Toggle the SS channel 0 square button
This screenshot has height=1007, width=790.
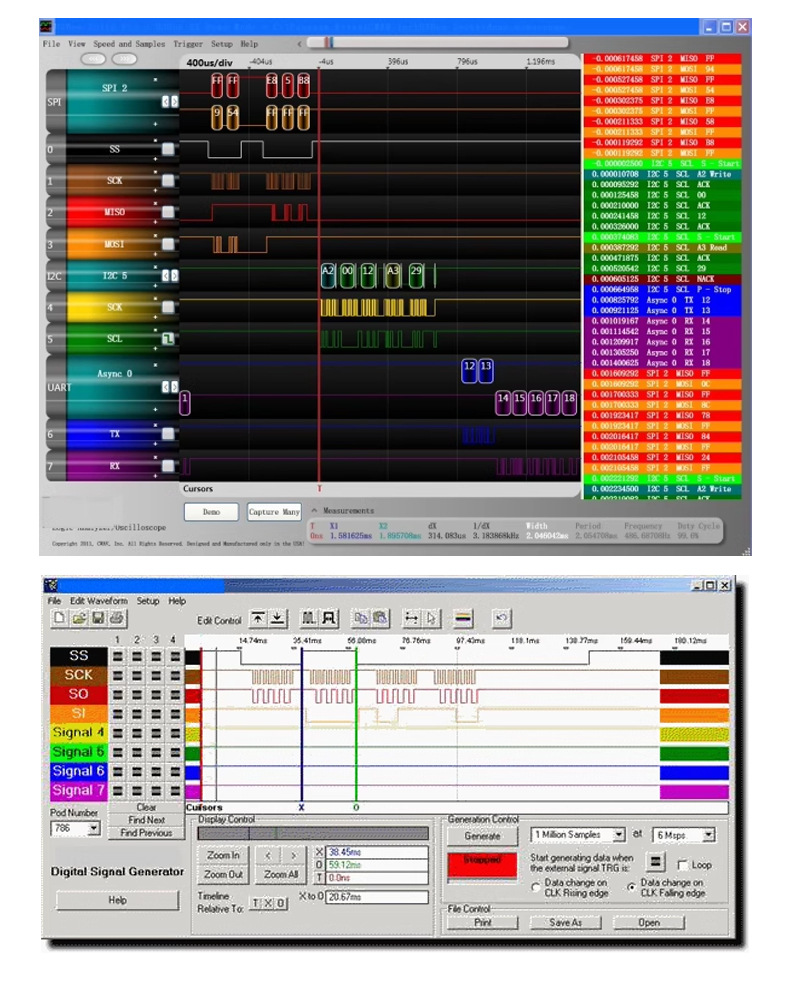[x=168, y=149]
